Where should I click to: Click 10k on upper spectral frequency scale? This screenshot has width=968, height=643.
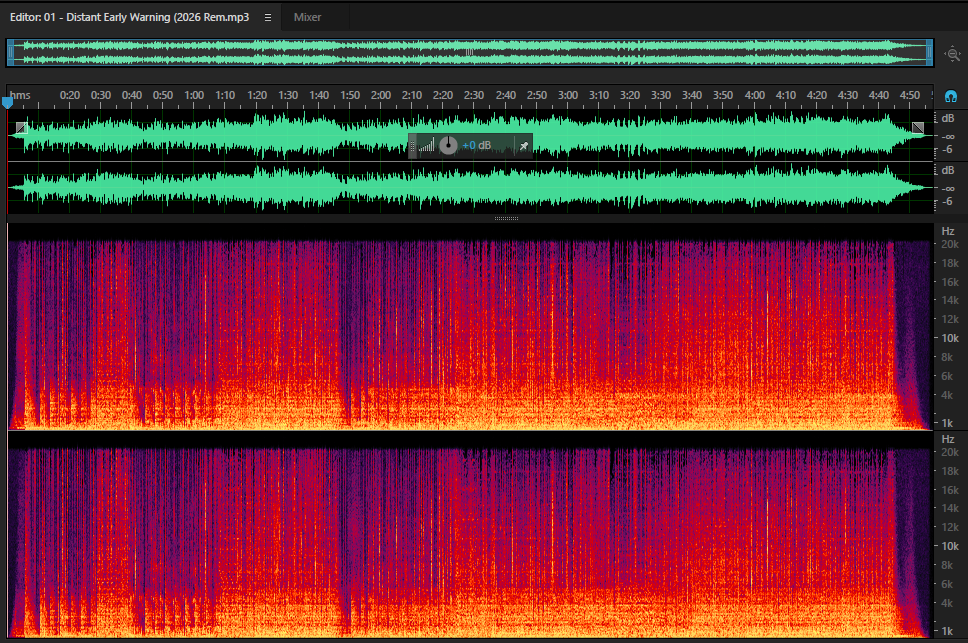pos(950,338)
